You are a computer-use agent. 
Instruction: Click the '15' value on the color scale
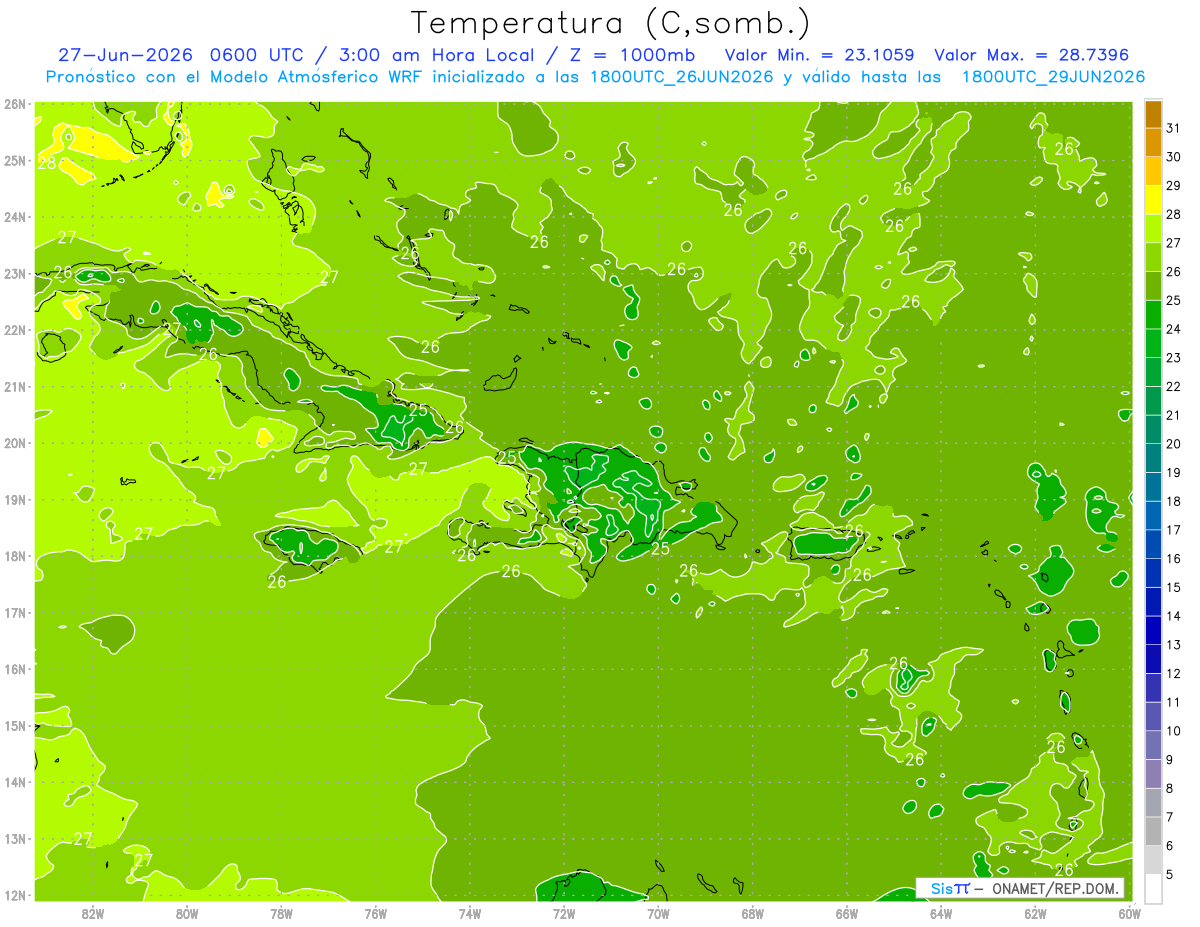(x=1173, y=587)
